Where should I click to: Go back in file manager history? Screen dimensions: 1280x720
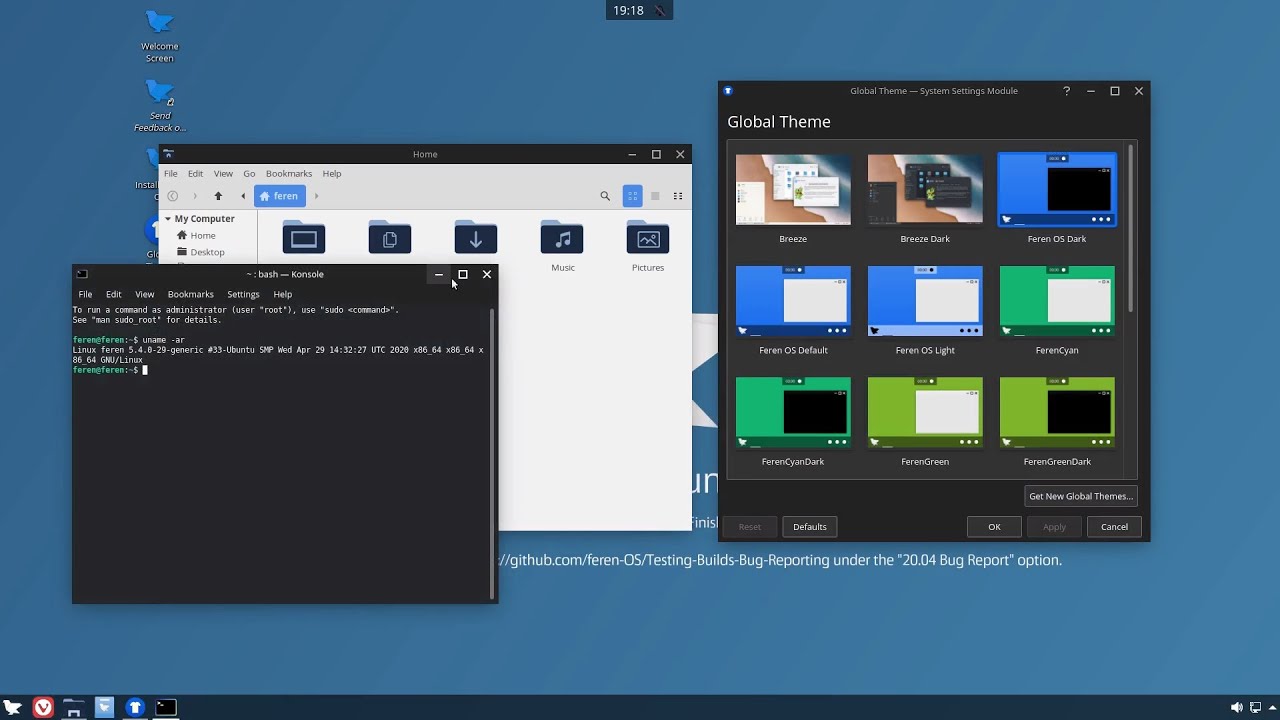173,196
